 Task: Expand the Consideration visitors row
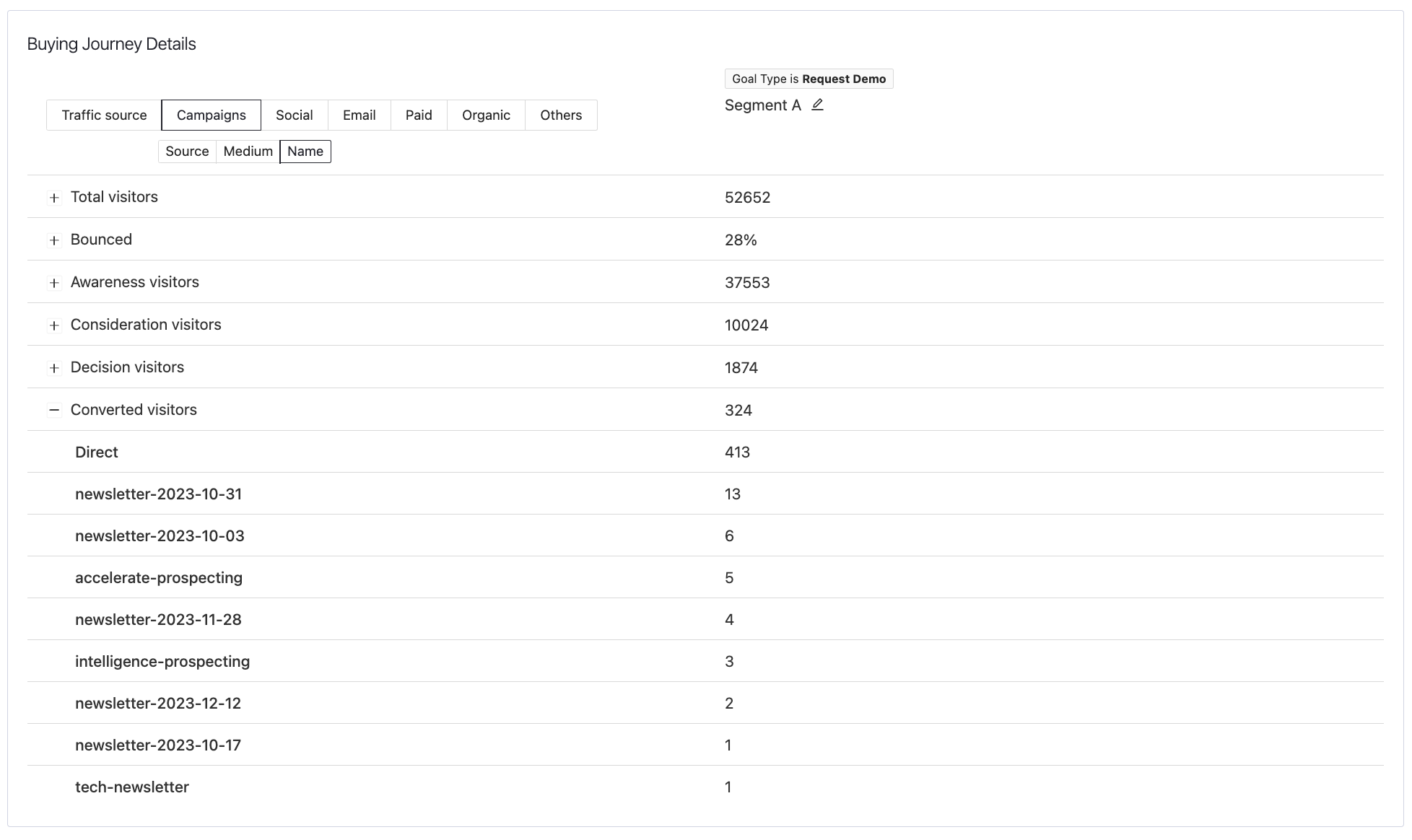[54, 325]
